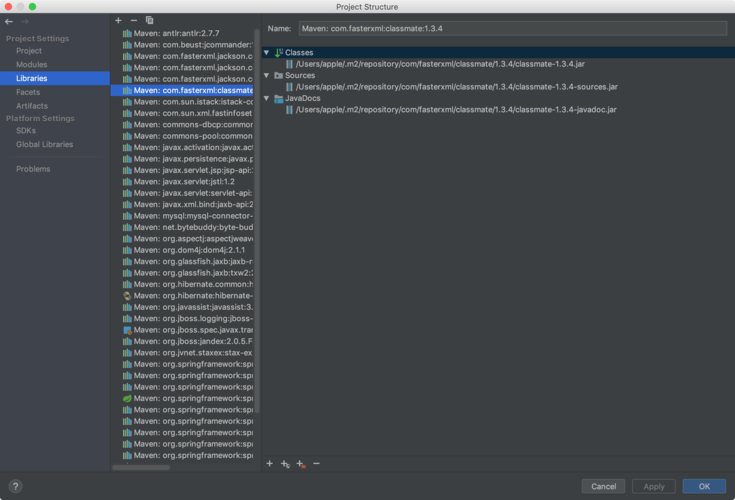This screenshot has height=500, width=735.
Task: Open the Modules settings page
Action: pos(31,65)
